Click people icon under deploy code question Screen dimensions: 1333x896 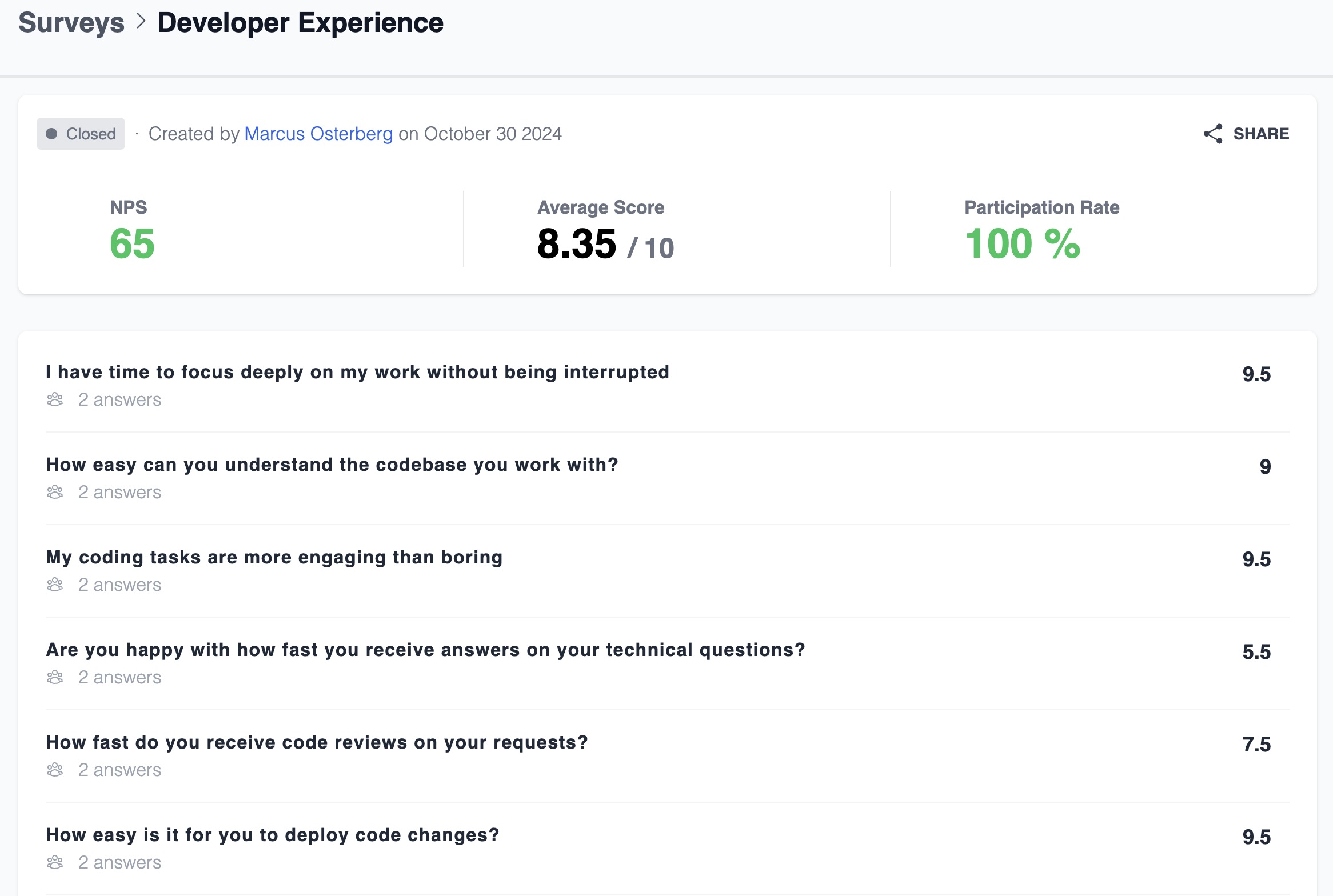tap(55, 862)
